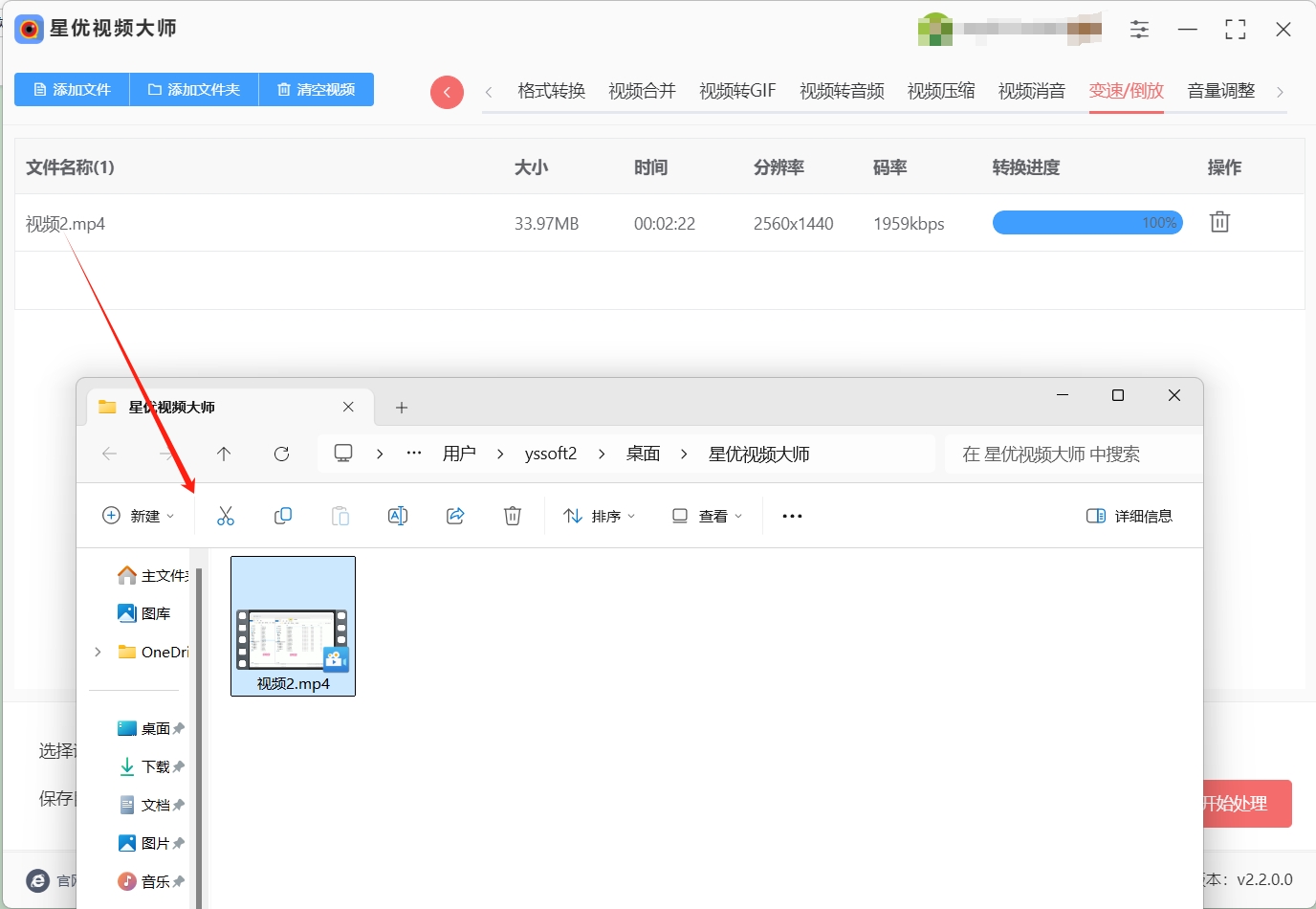The height and width of the screenshot is (909, 1316).
Task: Expand chevron after 桌面 in address bar
Action: [x=684, y=454]
